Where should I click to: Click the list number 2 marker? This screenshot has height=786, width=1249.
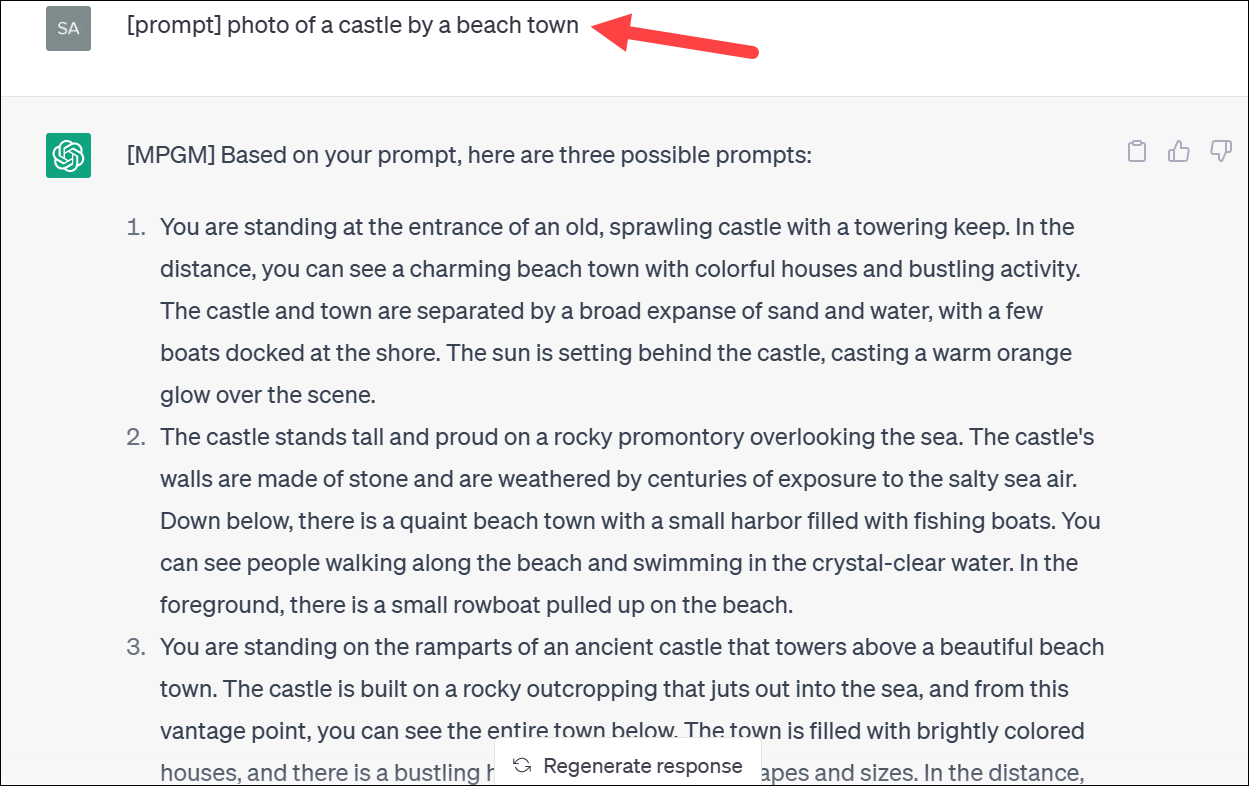tap(136, 437)
